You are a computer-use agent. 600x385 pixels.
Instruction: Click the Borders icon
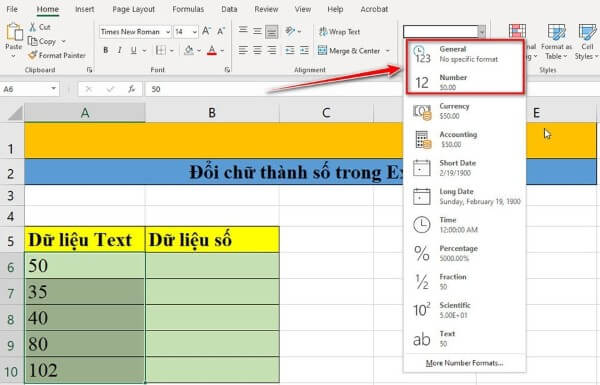pyautogui.click(x=160, y=50)
